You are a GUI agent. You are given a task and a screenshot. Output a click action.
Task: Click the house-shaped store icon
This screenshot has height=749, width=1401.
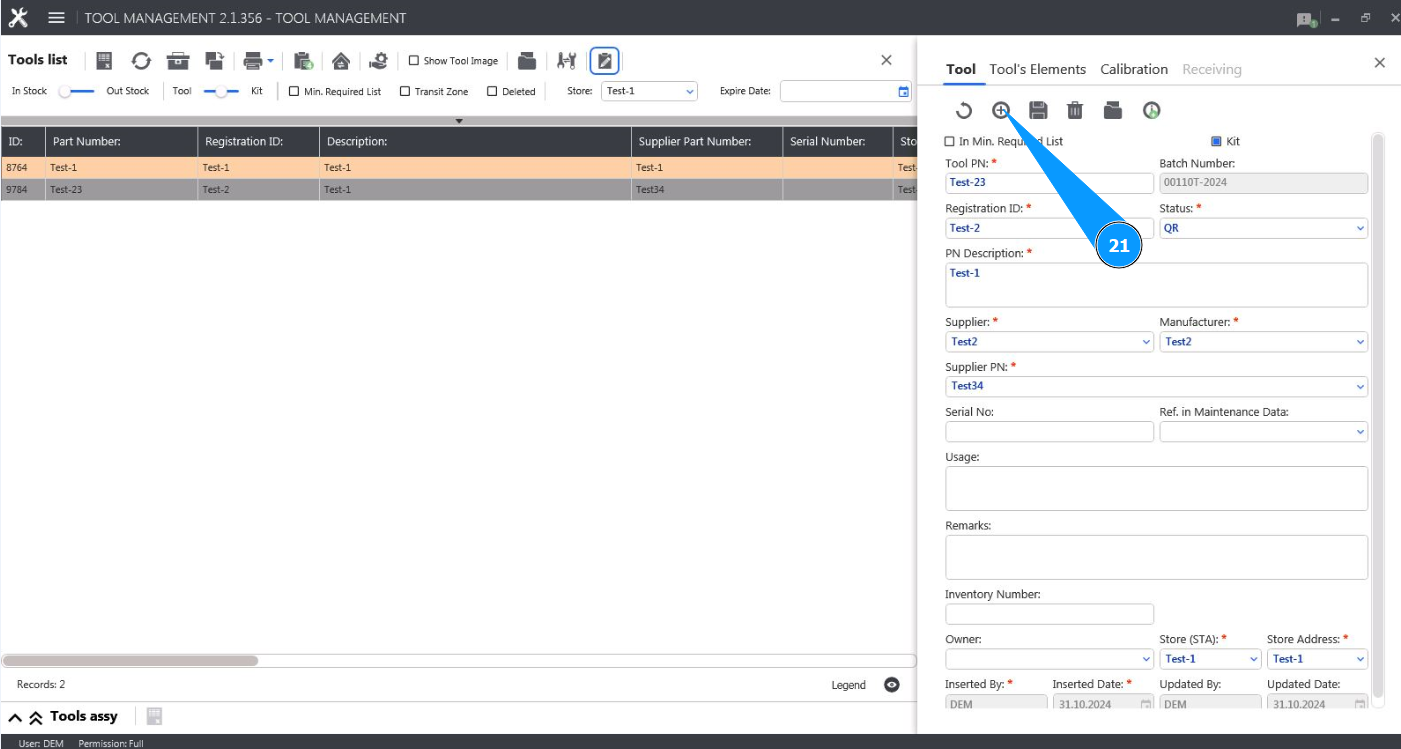pos(341,61)
